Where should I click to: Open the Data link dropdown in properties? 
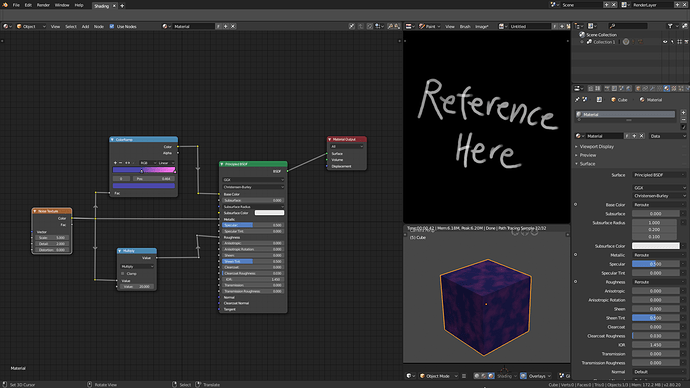pos(668,136)
